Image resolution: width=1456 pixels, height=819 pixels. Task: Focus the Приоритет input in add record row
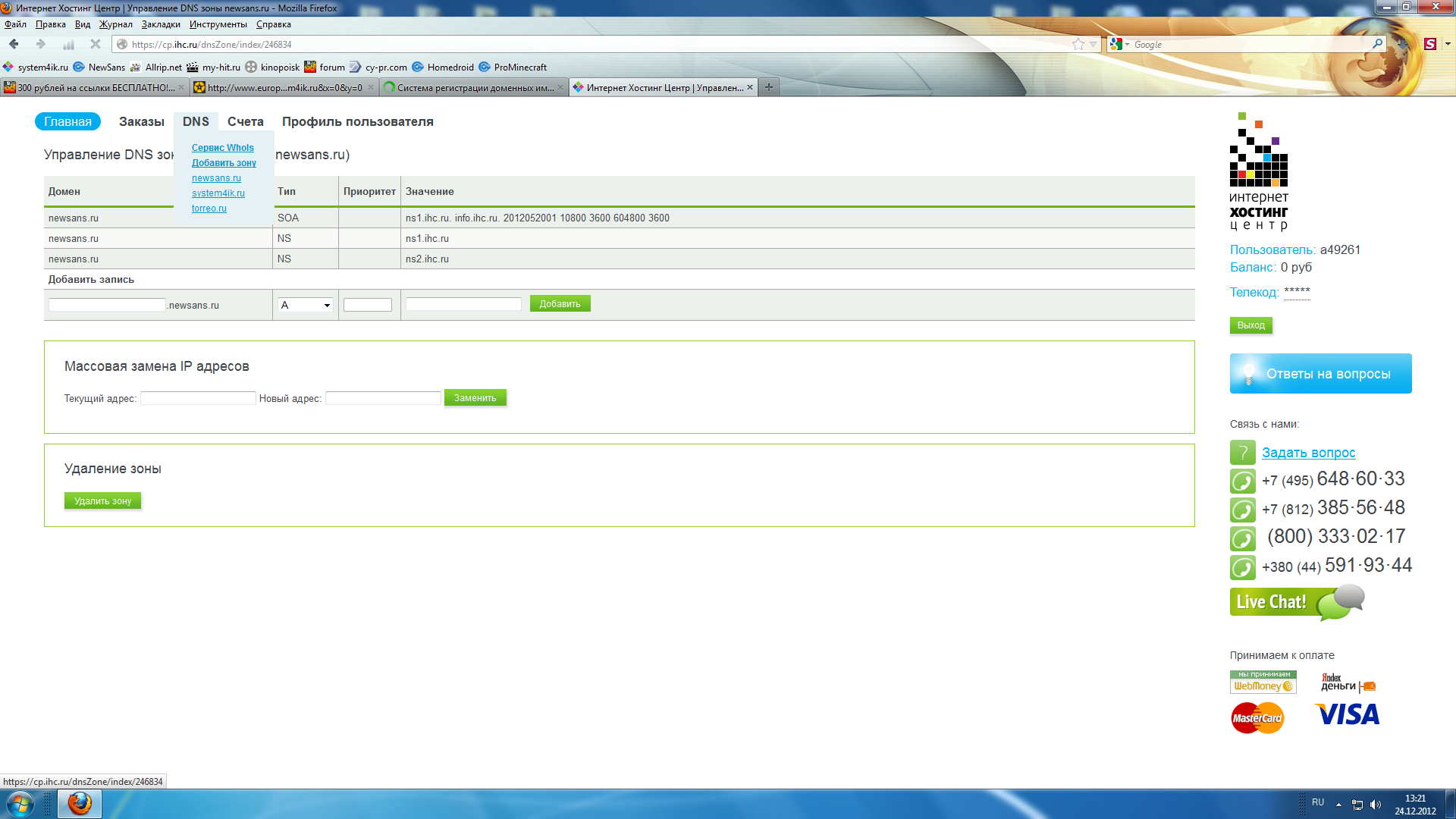click(368, 305)
